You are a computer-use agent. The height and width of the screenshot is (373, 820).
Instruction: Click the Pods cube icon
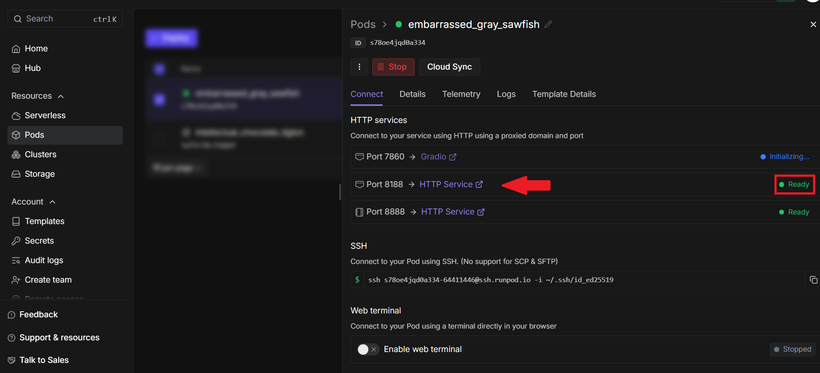point(16,135)
